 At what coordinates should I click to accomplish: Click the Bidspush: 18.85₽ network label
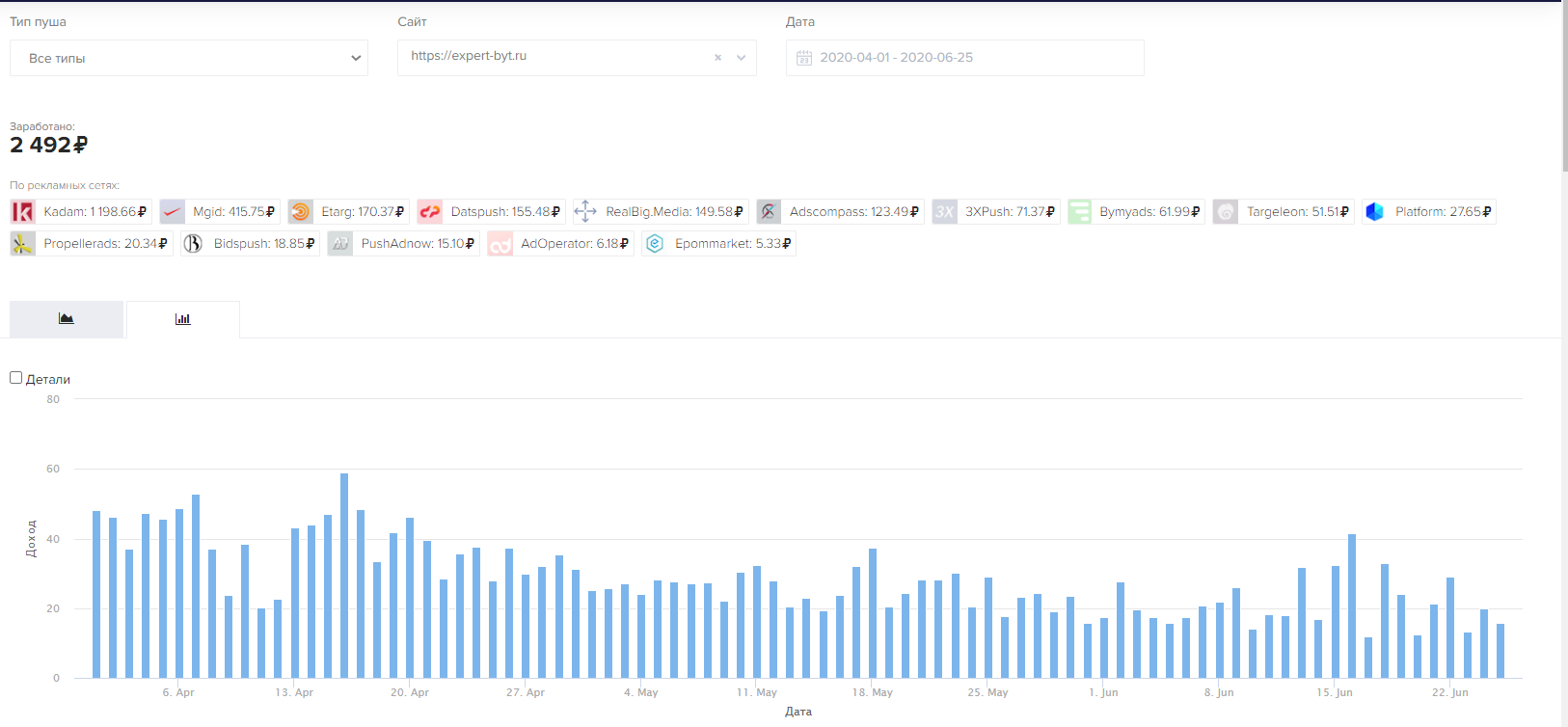(263, 244)
